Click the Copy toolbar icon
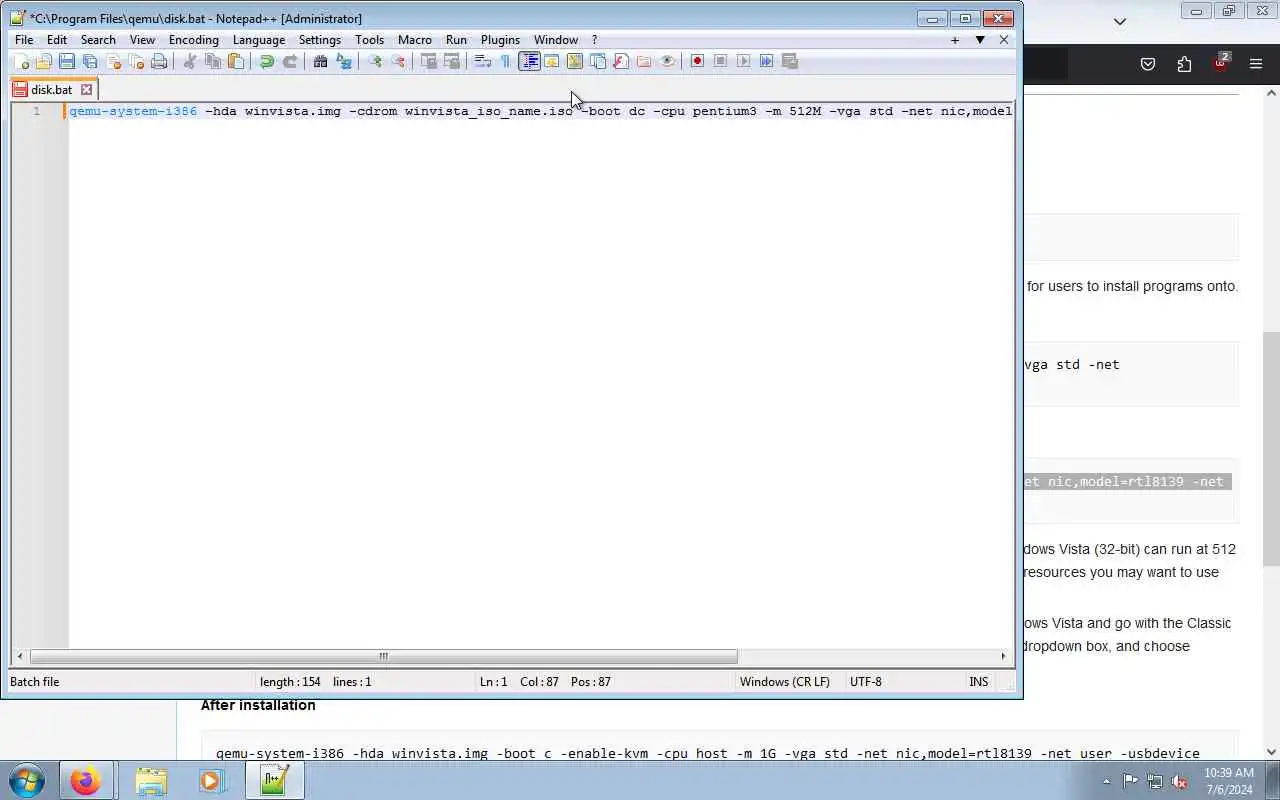 click(213, 61)
